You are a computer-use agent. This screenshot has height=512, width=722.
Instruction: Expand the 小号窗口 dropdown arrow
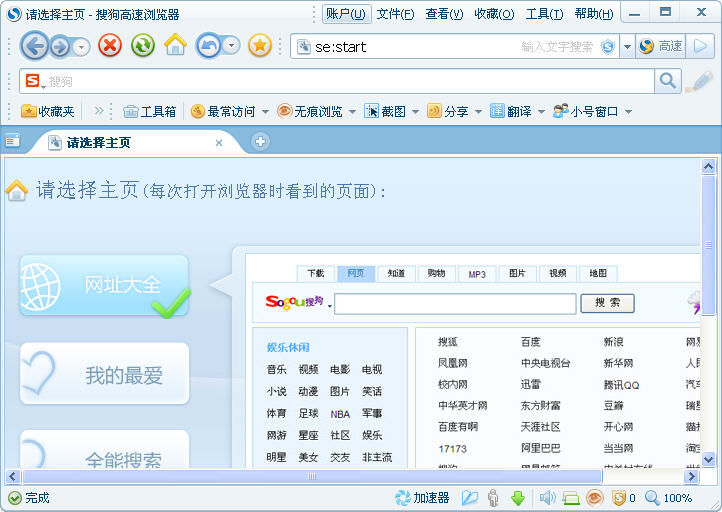(628, 112)
